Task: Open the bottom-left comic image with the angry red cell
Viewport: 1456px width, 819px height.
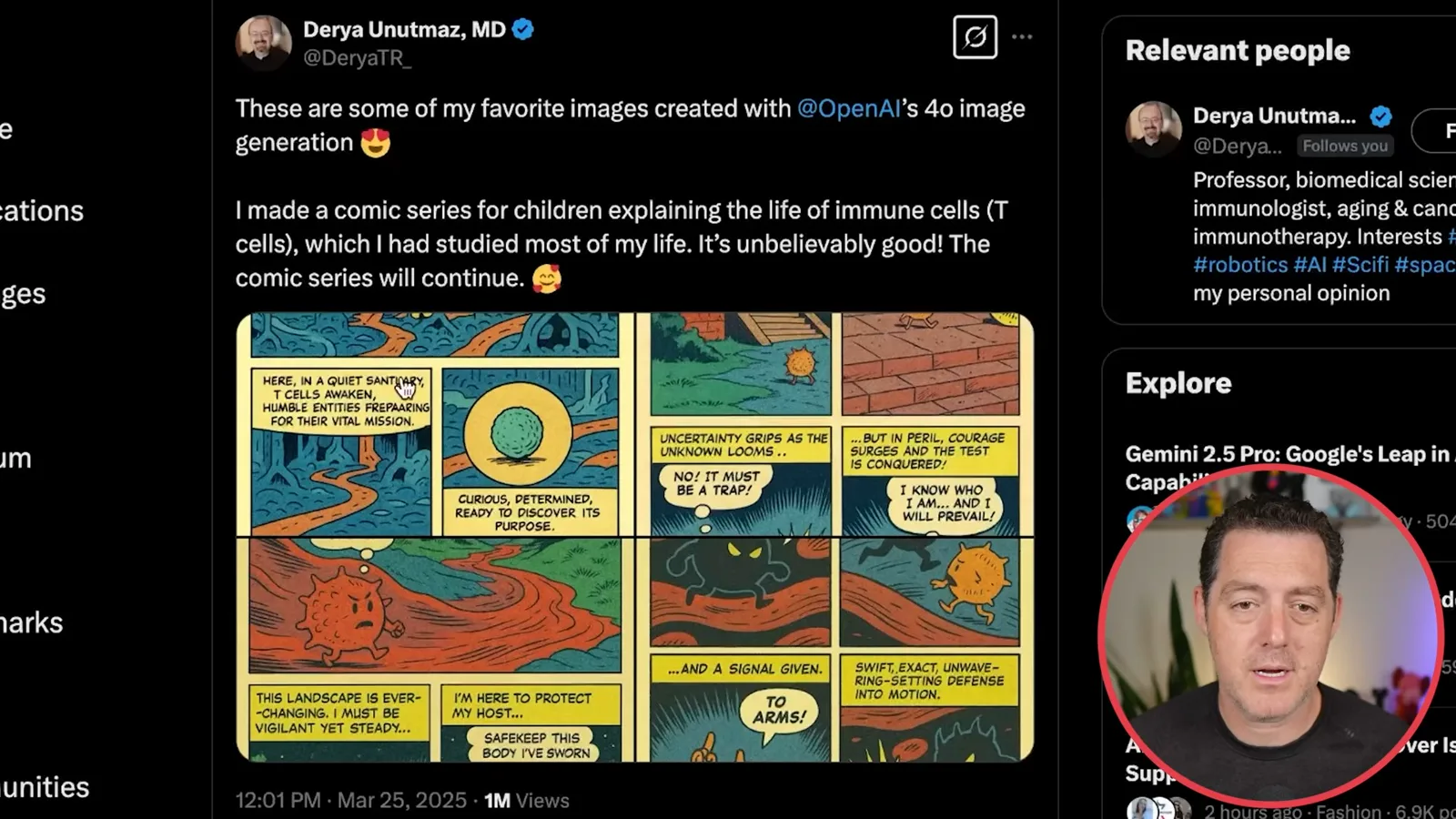Action: click(434, 650)
